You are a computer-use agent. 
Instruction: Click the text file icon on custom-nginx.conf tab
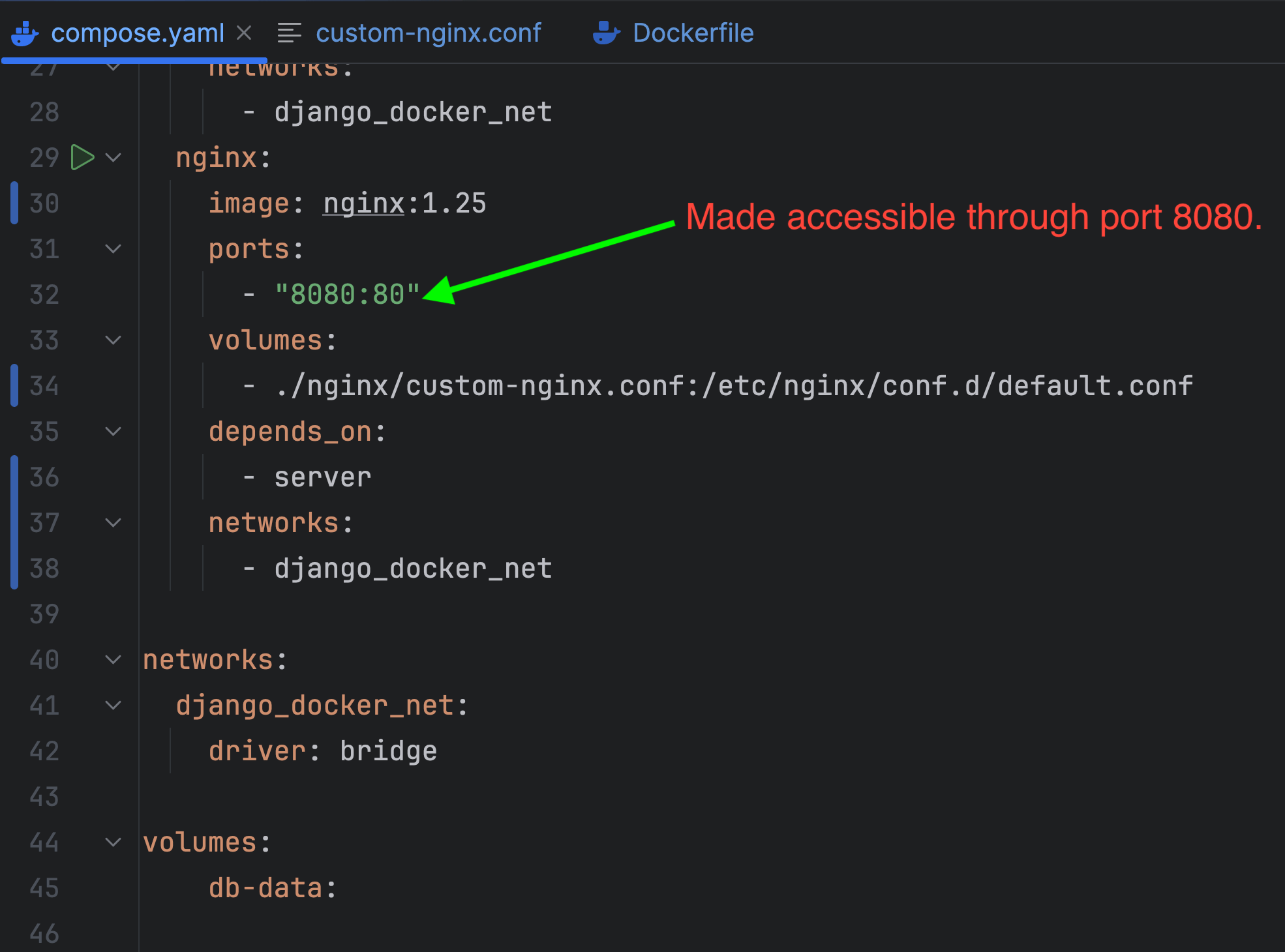point(289,33)
